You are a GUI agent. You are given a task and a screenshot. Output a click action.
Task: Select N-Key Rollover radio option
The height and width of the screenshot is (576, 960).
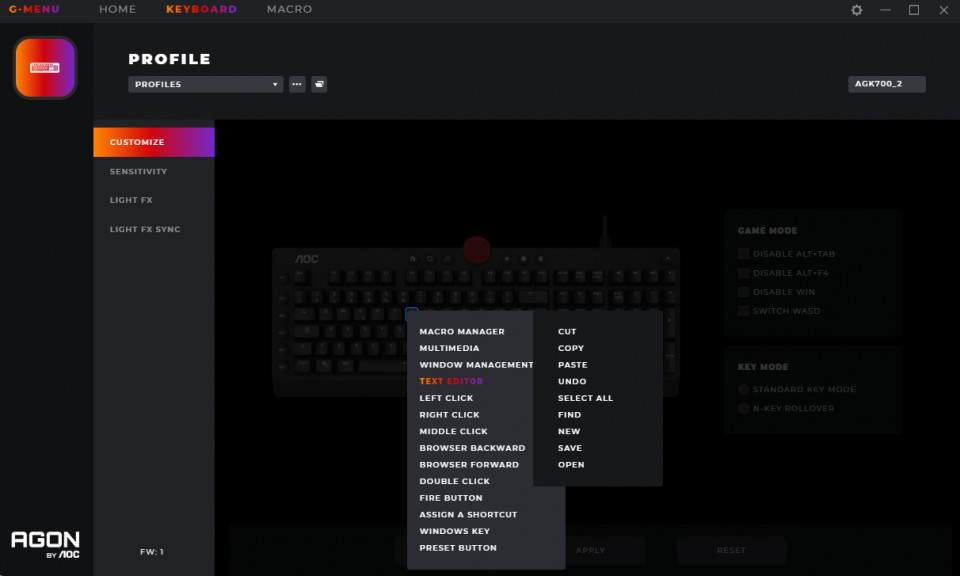click(x=743, y=408)
